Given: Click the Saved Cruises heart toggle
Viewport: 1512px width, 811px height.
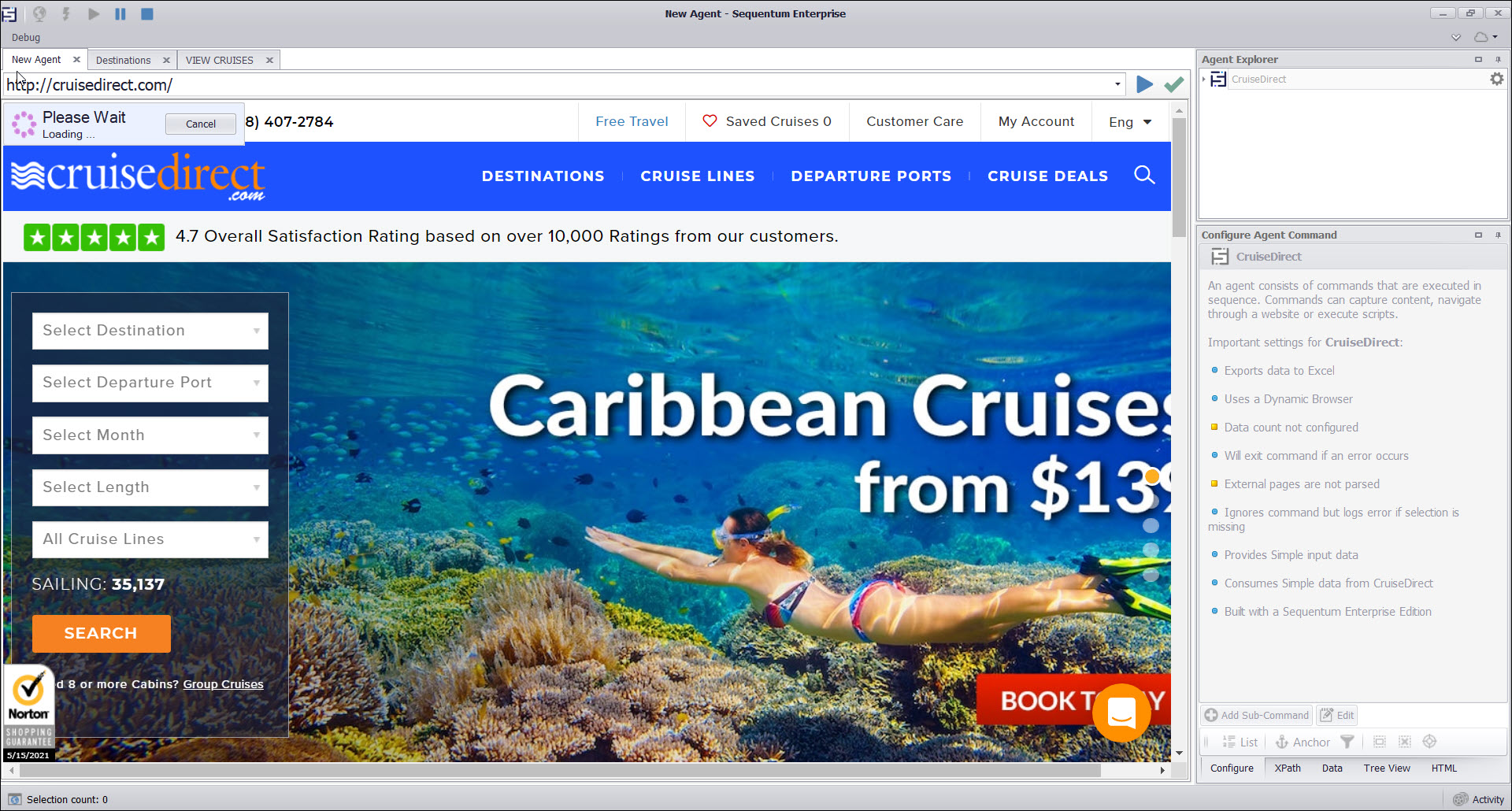Looking at the screenshot, I should 710,121.
